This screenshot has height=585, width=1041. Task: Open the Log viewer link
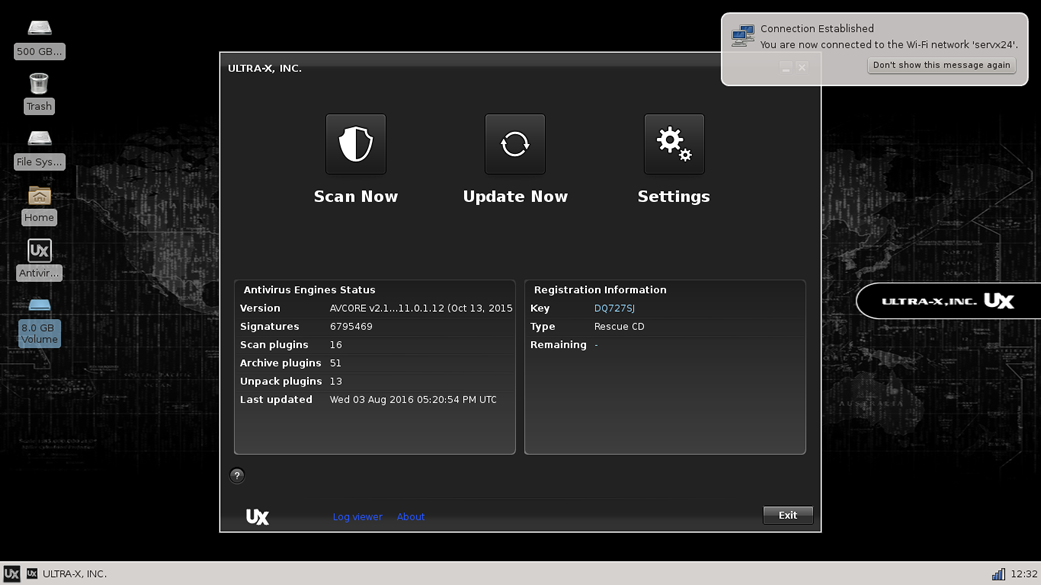pos(357,517)
